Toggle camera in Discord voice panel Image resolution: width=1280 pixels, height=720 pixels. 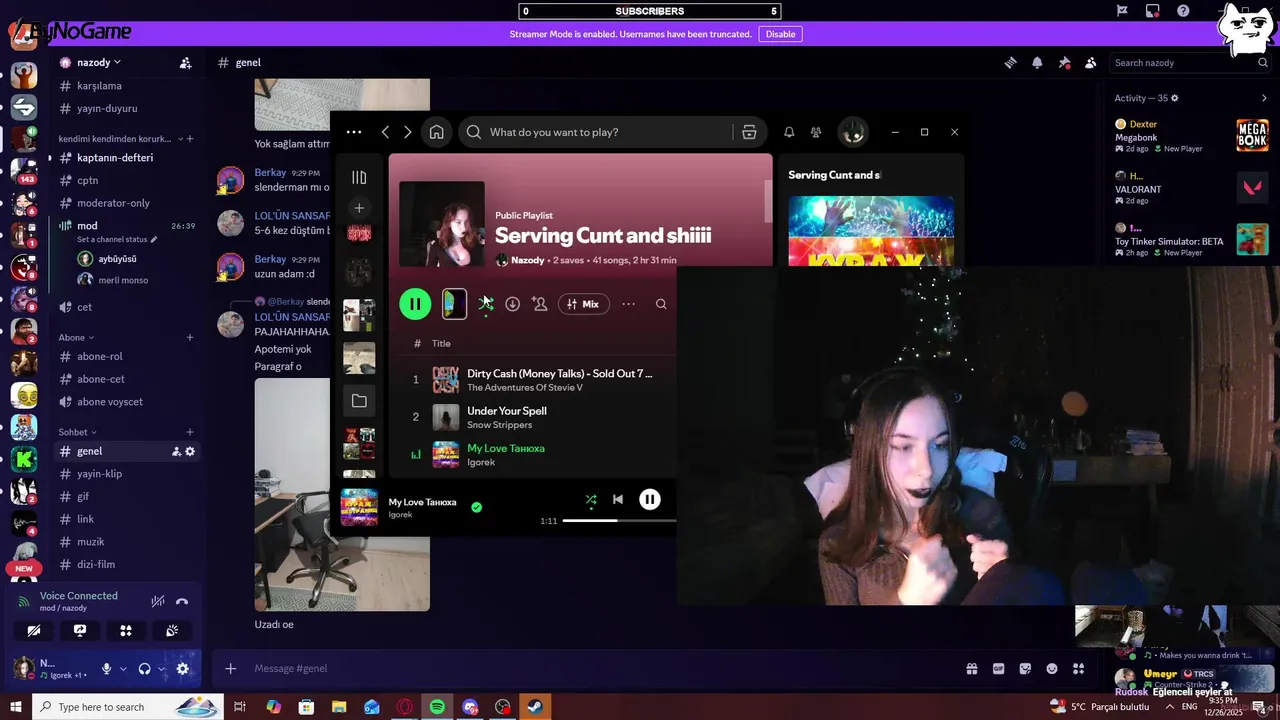[x=34, y=631]
